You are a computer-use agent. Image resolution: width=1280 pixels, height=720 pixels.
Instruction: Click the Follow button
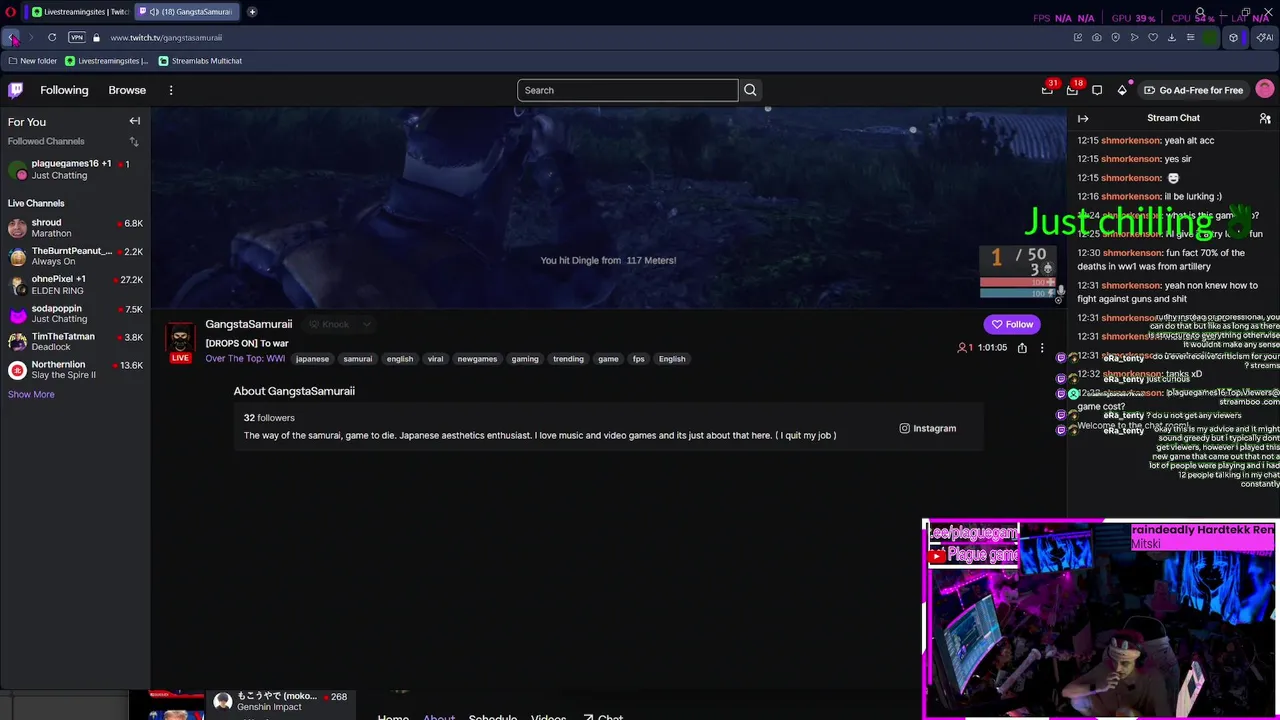coord(1012,324)
